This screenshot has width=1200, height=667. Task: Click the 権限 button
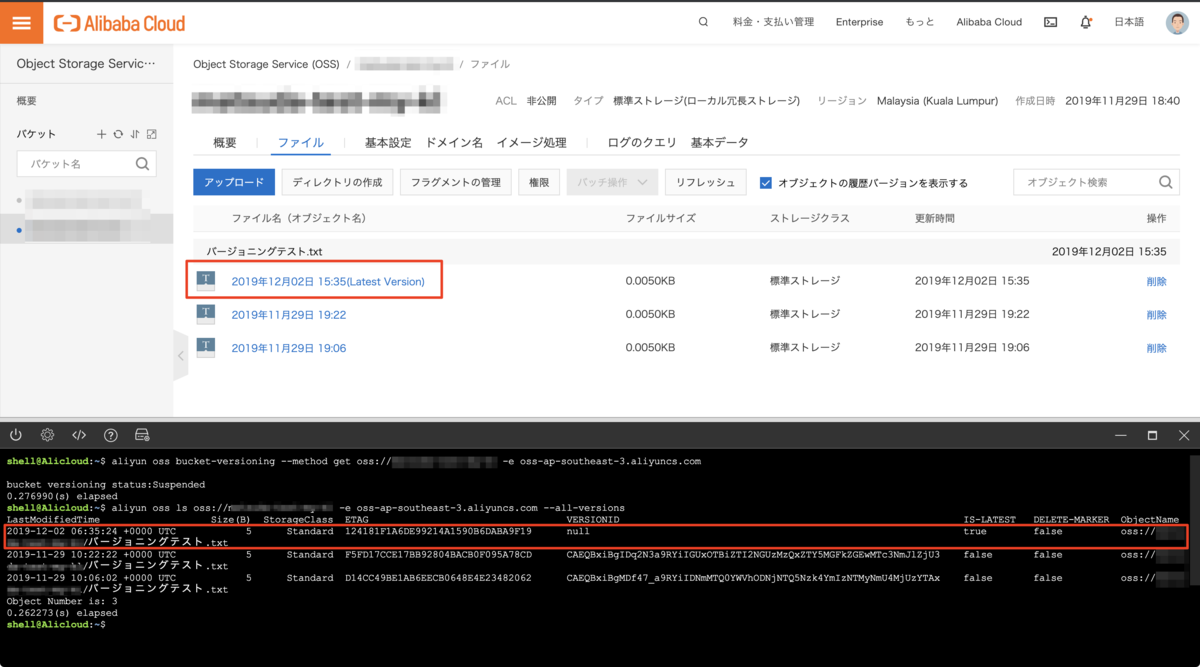click(539, 182)
